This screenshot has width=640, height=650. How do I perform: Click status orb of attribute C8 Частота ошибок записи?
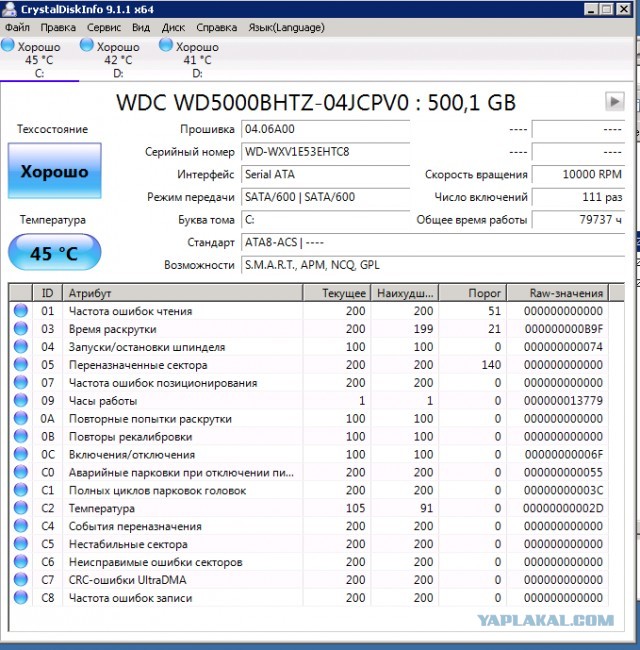click(x=21, y=597)
